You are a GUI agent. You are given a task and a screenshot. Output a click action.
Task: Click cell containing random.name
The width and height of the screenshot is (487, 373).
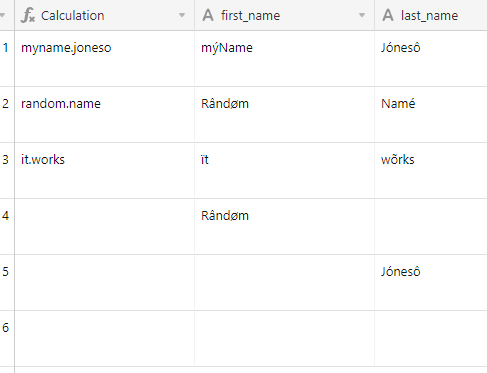[105, 115]
